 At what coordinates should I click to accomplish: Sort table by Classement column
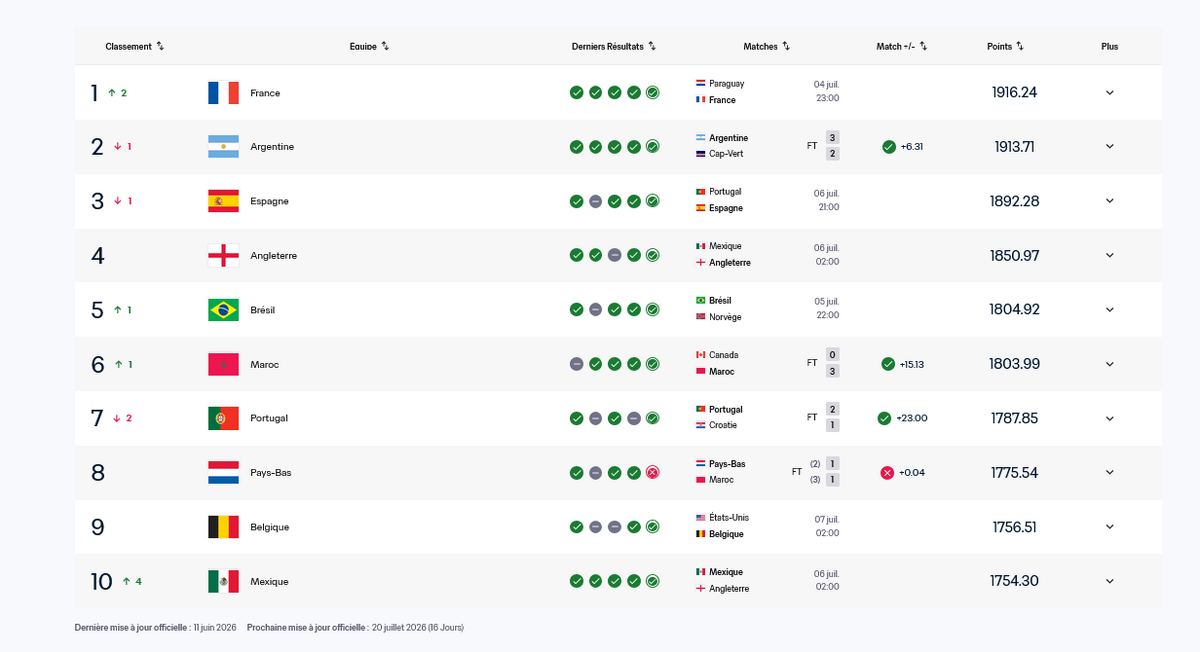click(x=135, y=46)
